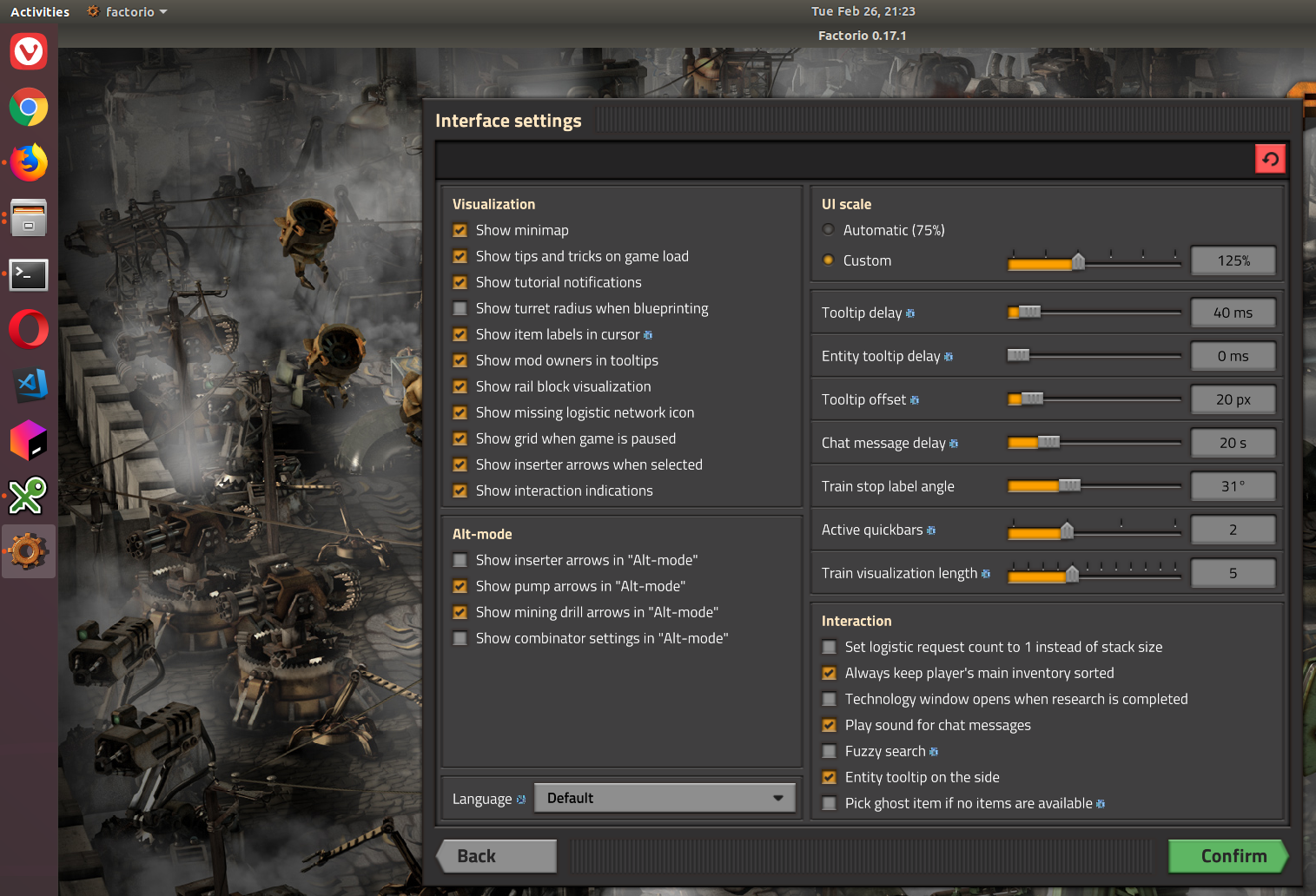1316x896 pixels.
Task: Launch Google Chrome from the dock
Action: (29, 108)
